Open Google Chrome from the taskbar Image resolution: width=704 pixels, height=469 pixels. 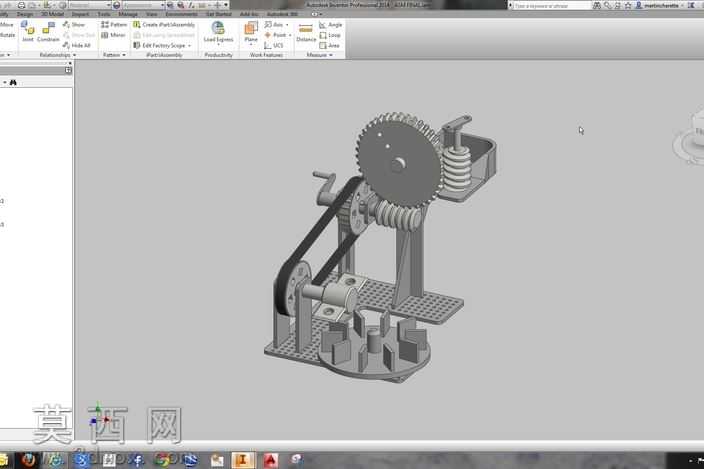[162, 460]
